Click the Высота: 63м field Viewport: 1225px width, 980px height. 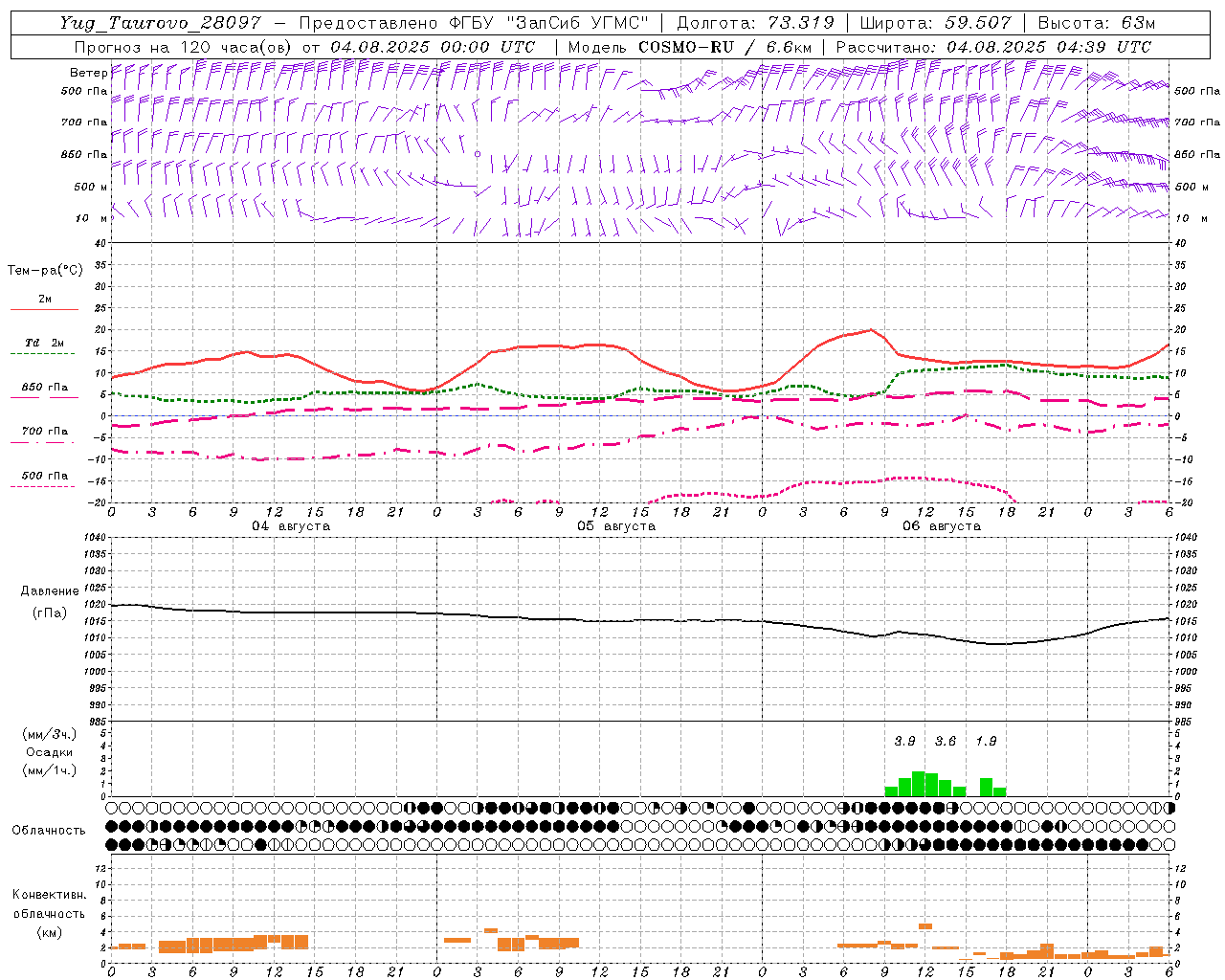point(1096,23)
